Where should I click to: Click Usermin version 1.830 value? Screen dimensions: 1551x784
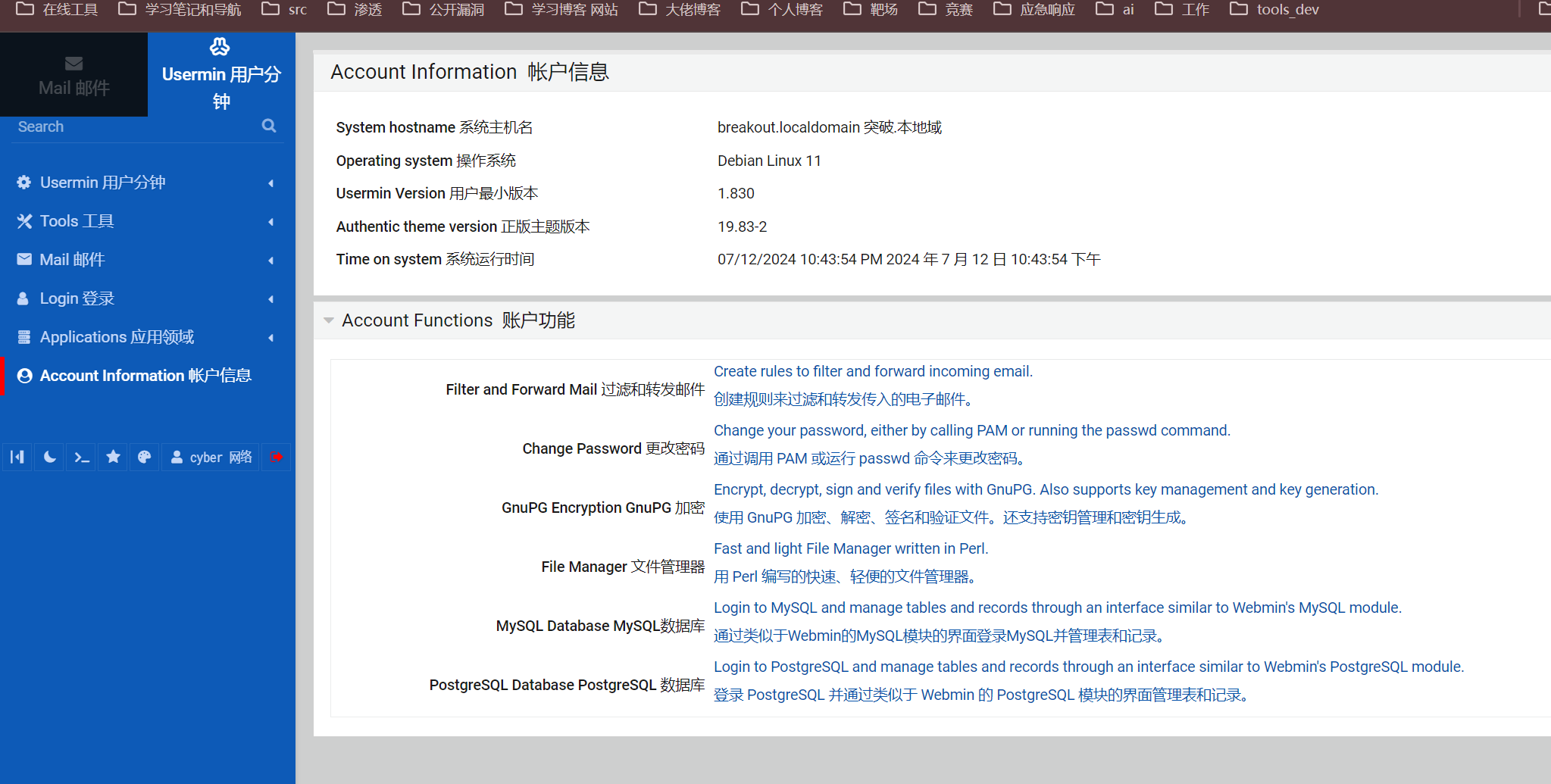point(736,193)
